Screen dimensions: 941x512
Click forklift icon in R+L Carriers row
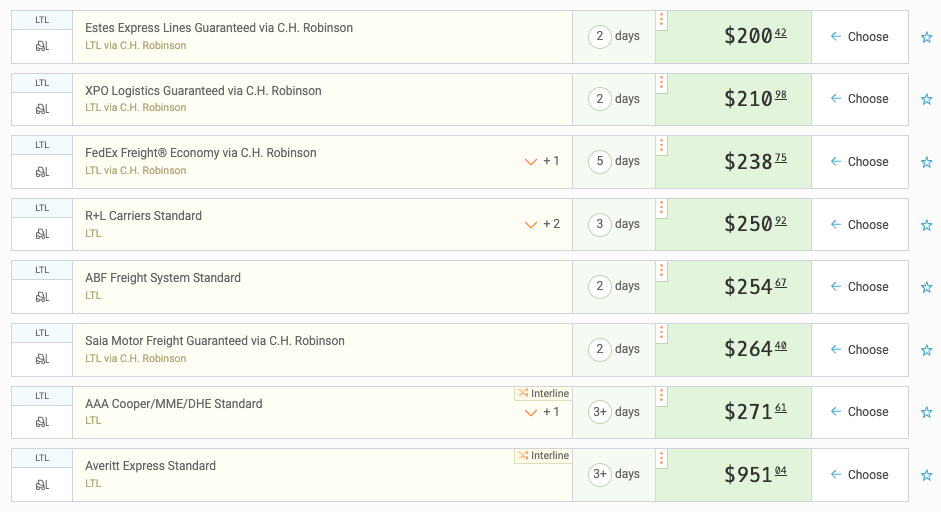point(42,234)
